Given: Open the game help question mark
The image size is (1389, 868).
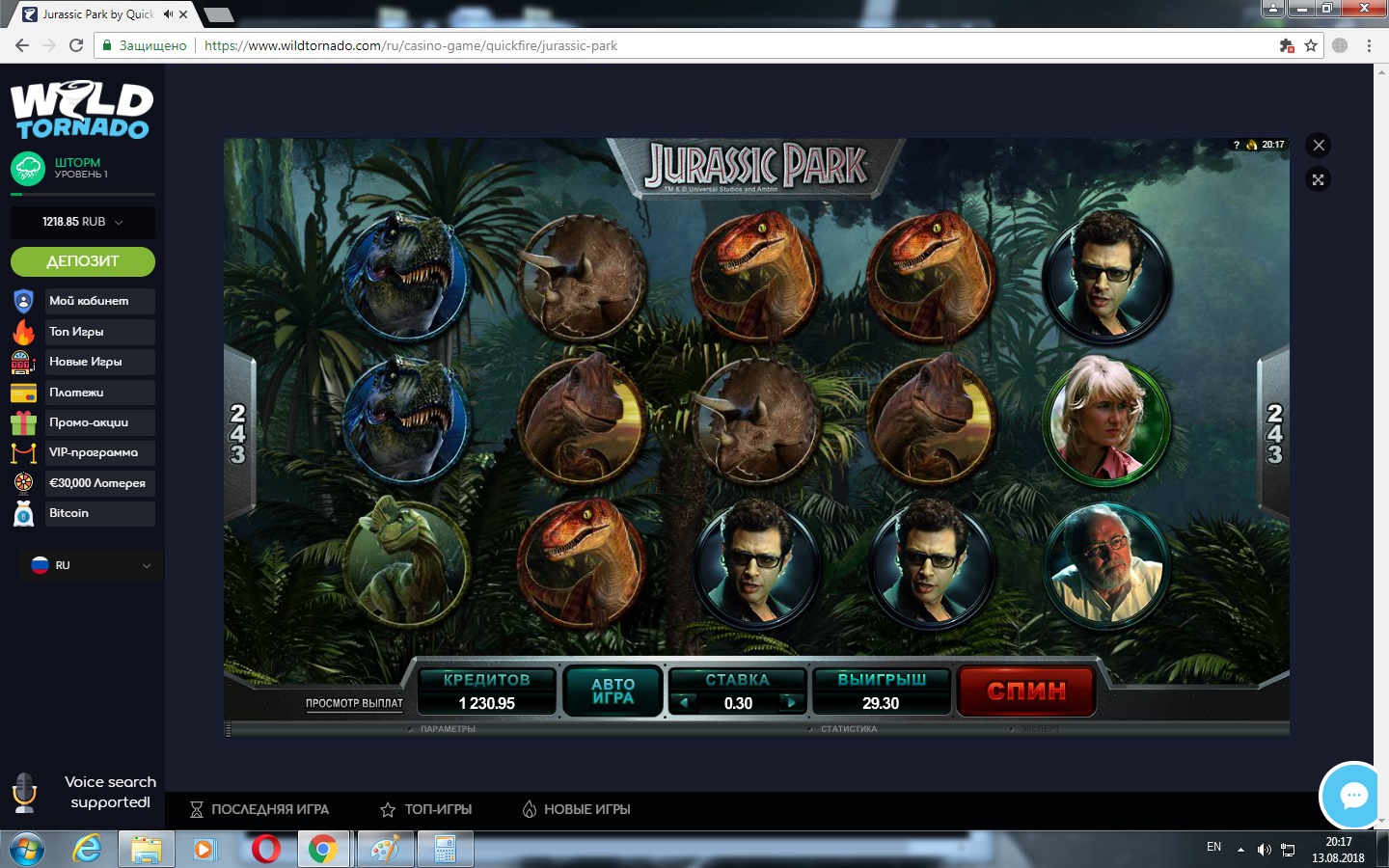Looking at the screenshot, I should [1237, 145].
